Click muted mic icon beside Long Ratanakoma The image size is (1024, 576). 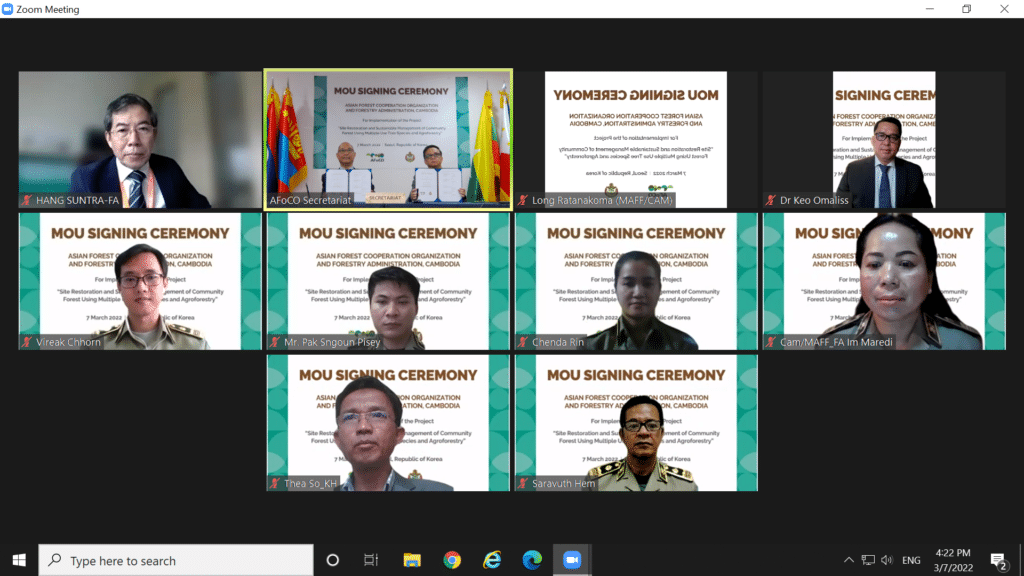click(x=523, y=200)
